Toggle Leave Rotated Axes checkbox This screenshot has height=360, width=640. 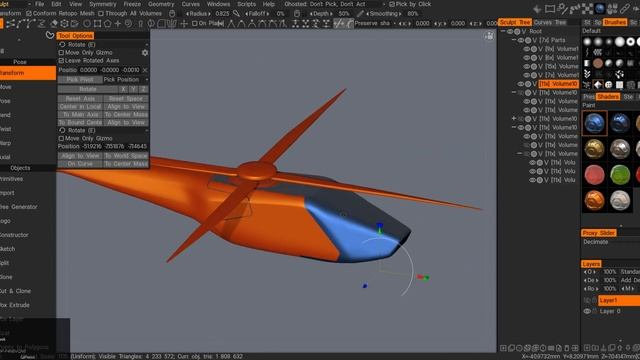click(61, 60)
